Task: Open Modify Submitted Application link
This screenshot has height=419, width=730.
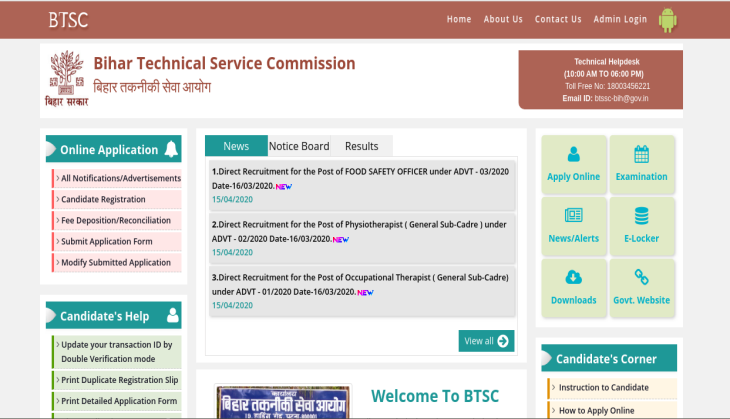Action: point(117,263)
